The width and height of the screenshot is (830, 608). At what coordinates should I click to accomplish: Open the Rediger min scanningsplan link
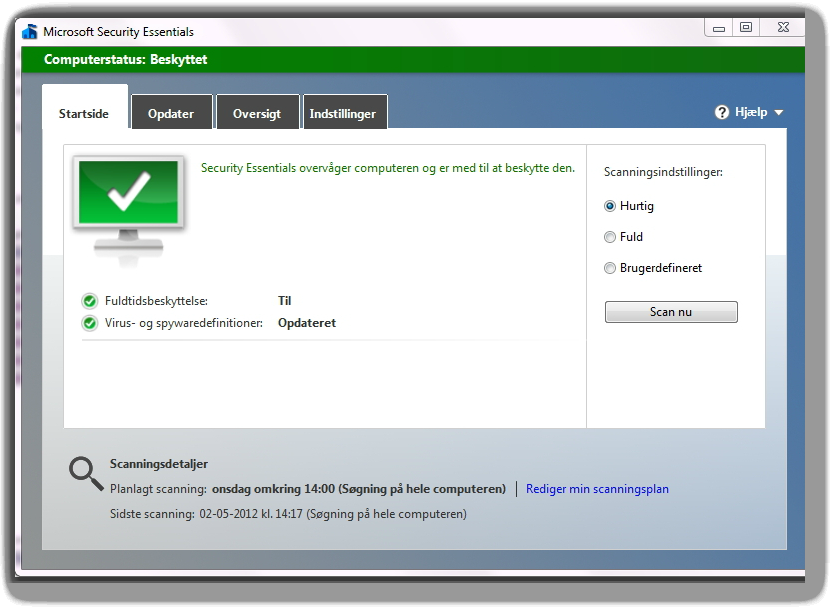pyautogui.click(x=597, y=489)
